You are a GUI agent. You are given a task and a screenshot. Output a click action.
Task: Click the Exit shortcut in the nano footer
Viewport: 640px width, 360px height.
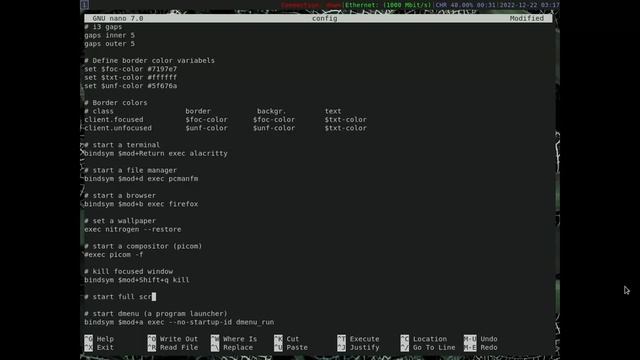point(99,348)
